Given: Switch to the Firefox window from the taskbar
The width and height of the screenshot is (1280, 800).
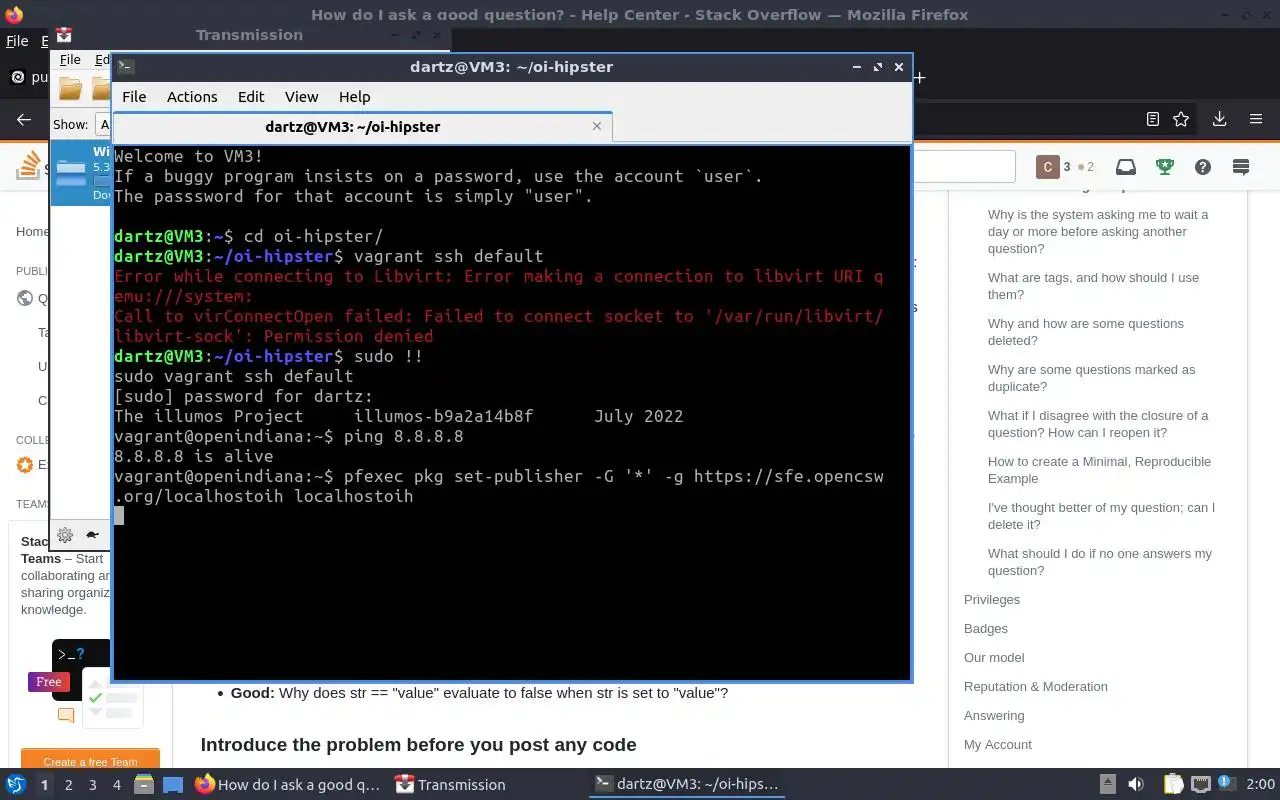Looking at the screenshot, I should click(x=288, y=785).
